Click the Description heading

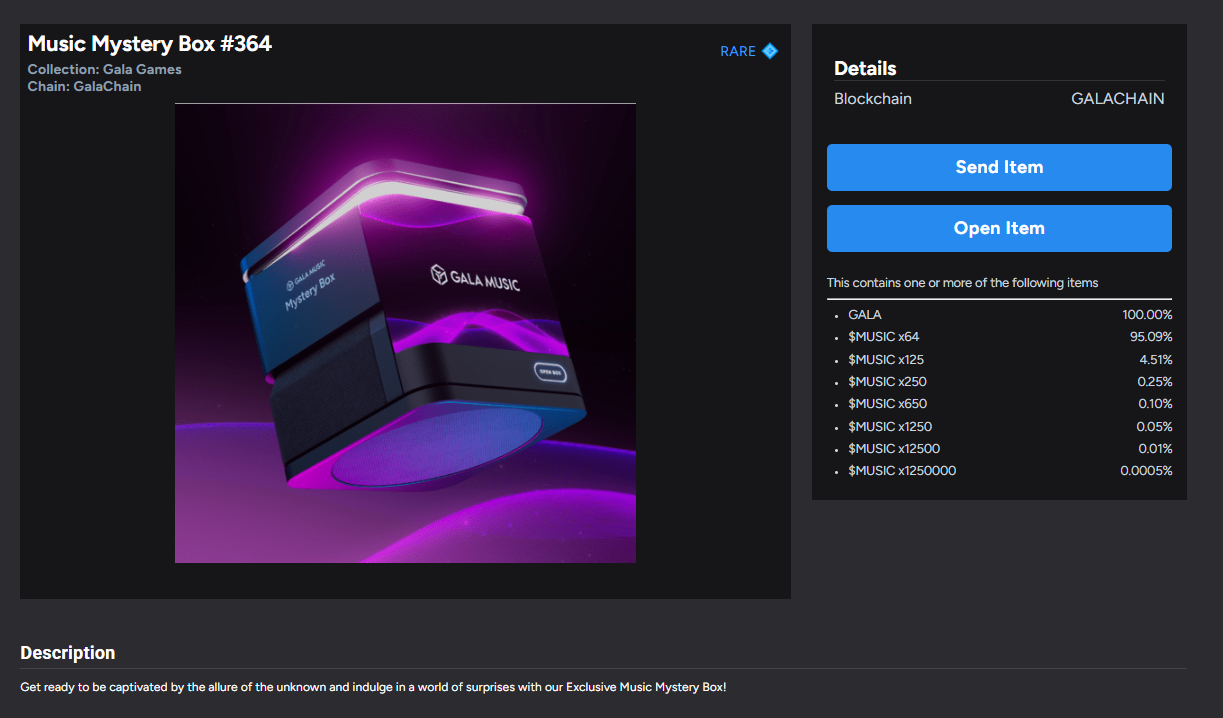(x=68, y=653)
